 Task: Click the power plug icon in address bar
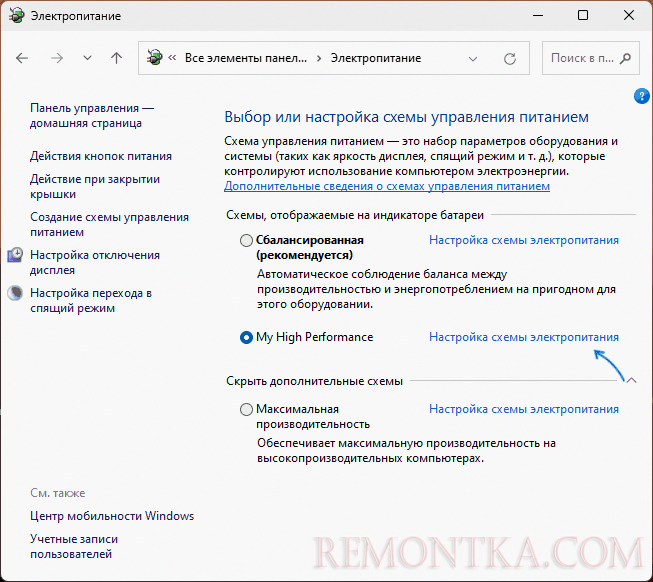point(155,57)
